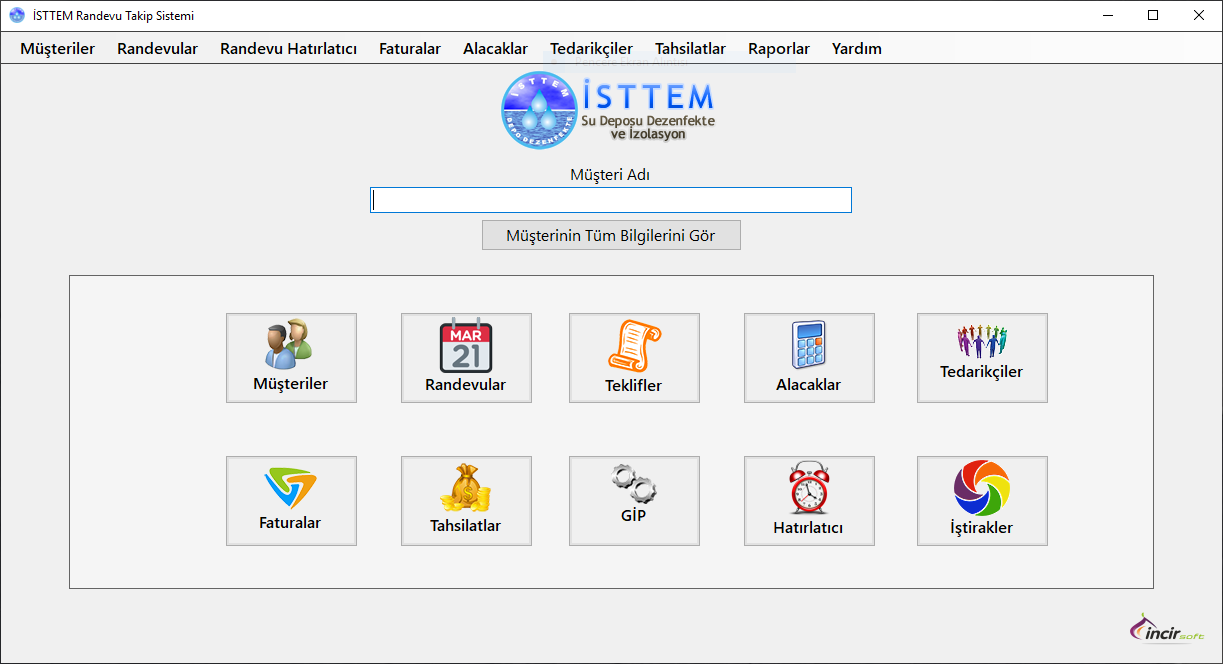Maximize the İSTTEM window

click(1154, 15)
